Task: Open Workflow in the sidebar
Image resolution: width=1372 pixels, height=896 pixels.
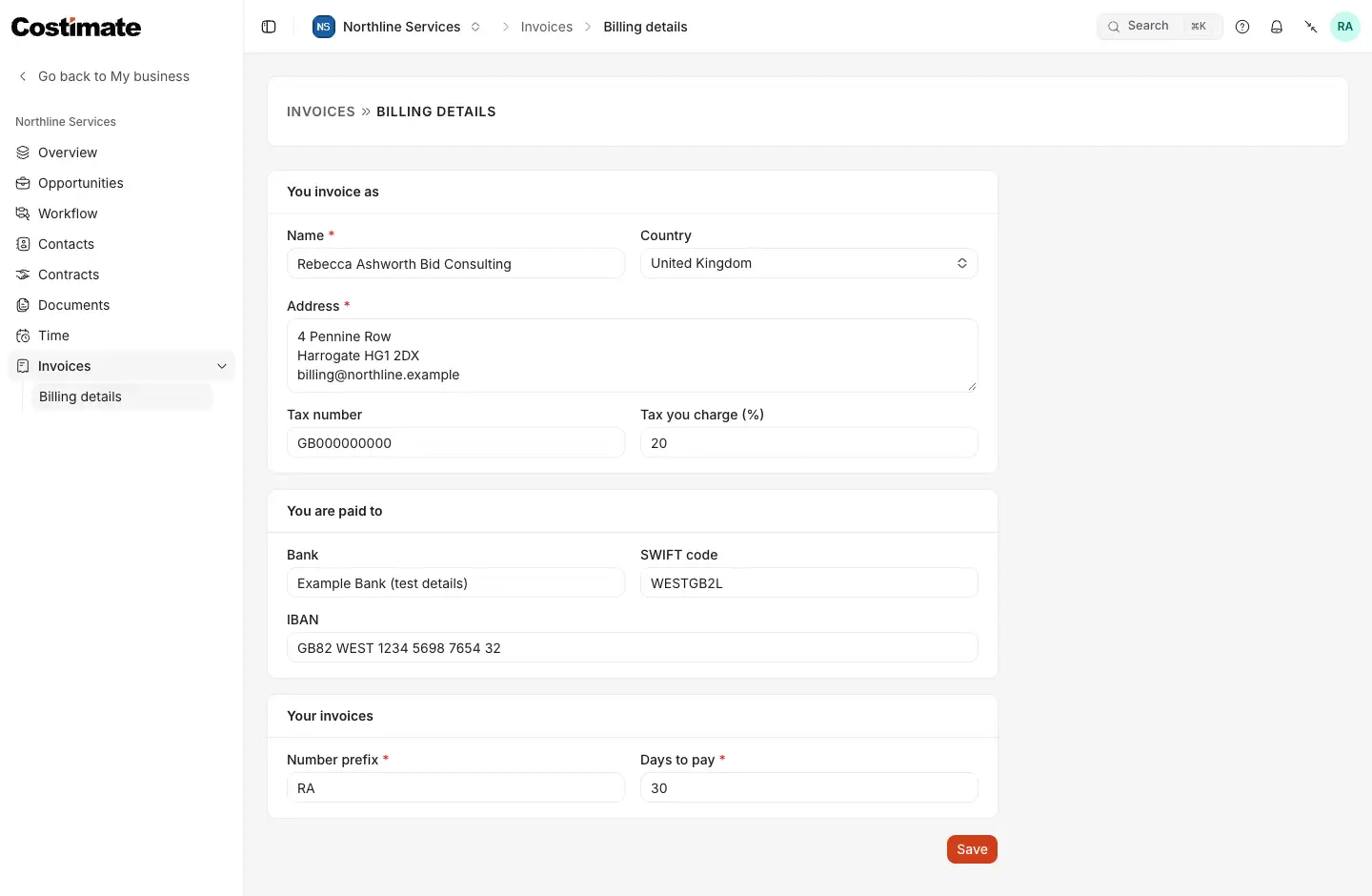Action: 121,214
